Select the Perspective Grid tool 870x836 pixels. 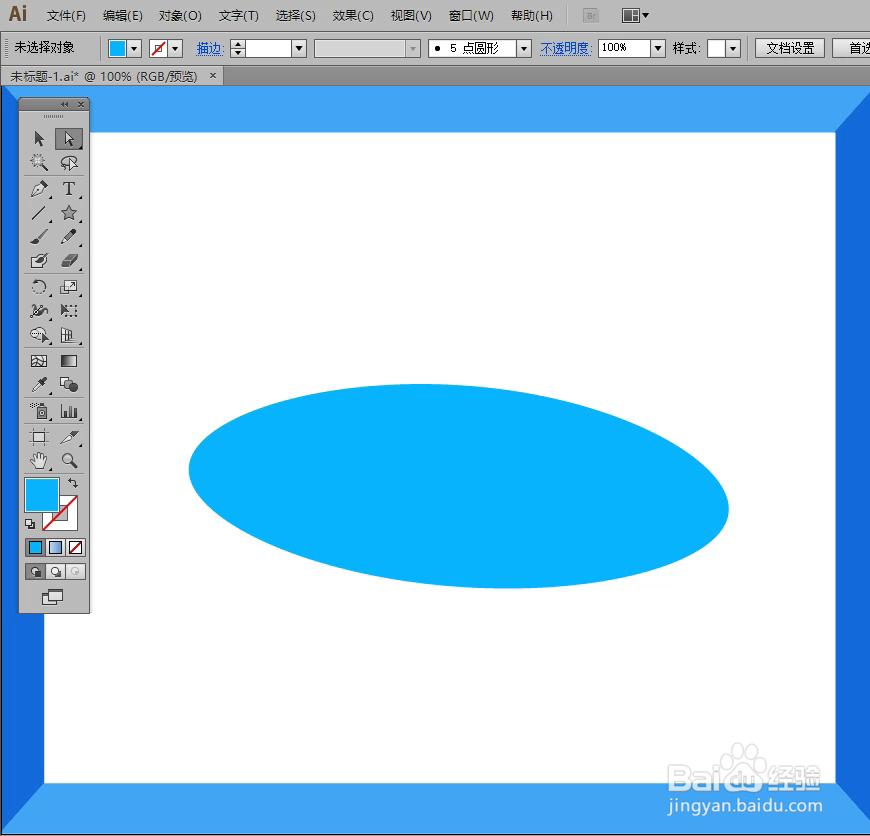pyautogui.click(x=69, y=335)
